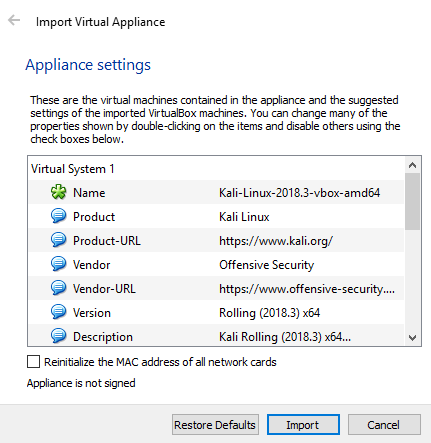
Task: Click the Vendor-URL row bubble icon
Action: (59, 288)
